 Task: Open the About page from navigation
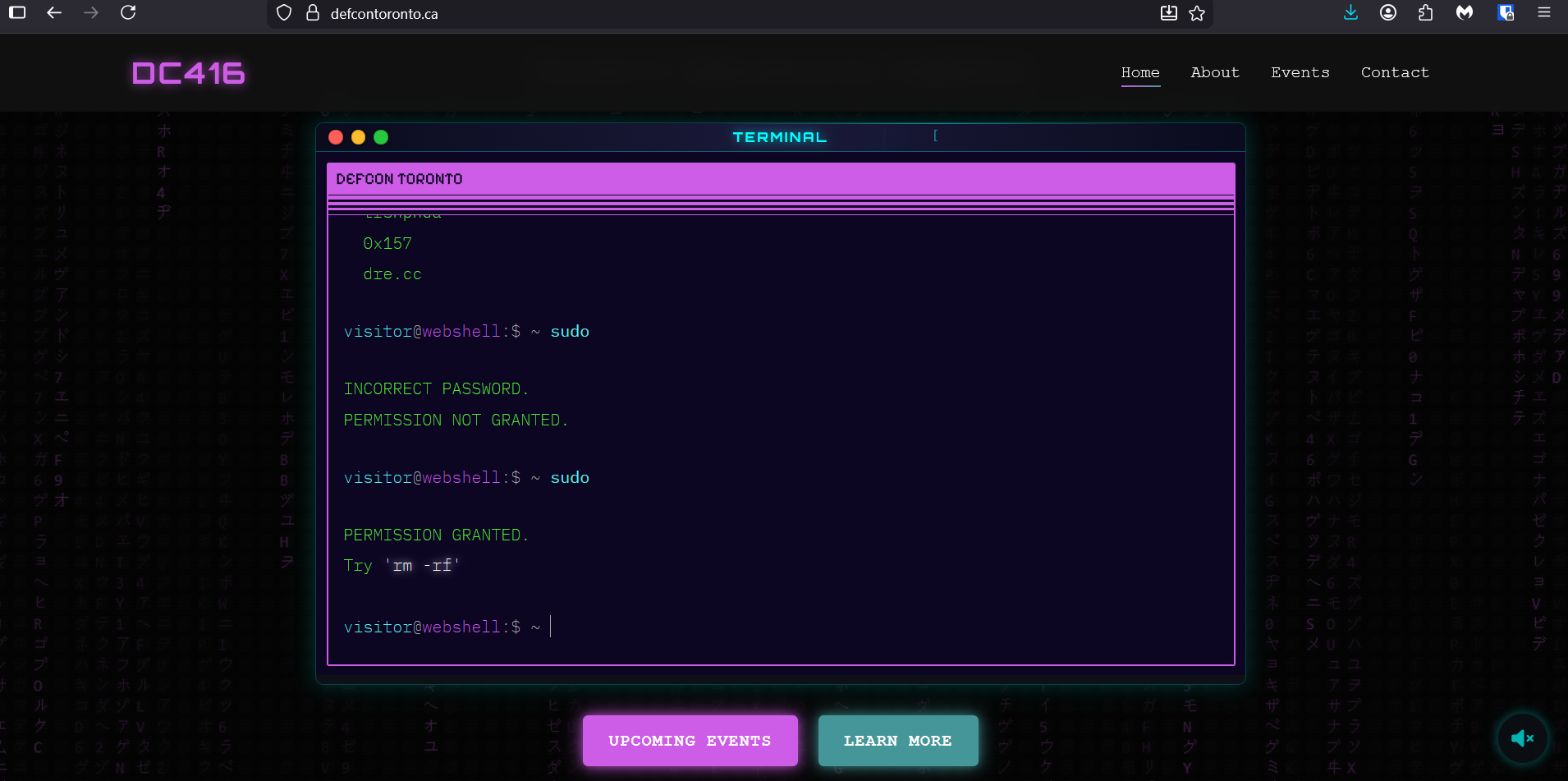point(1215,72)
